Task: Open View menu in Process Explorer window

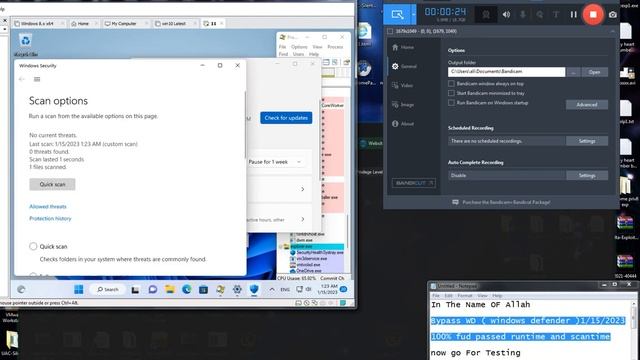Action: tap(317, 47)
